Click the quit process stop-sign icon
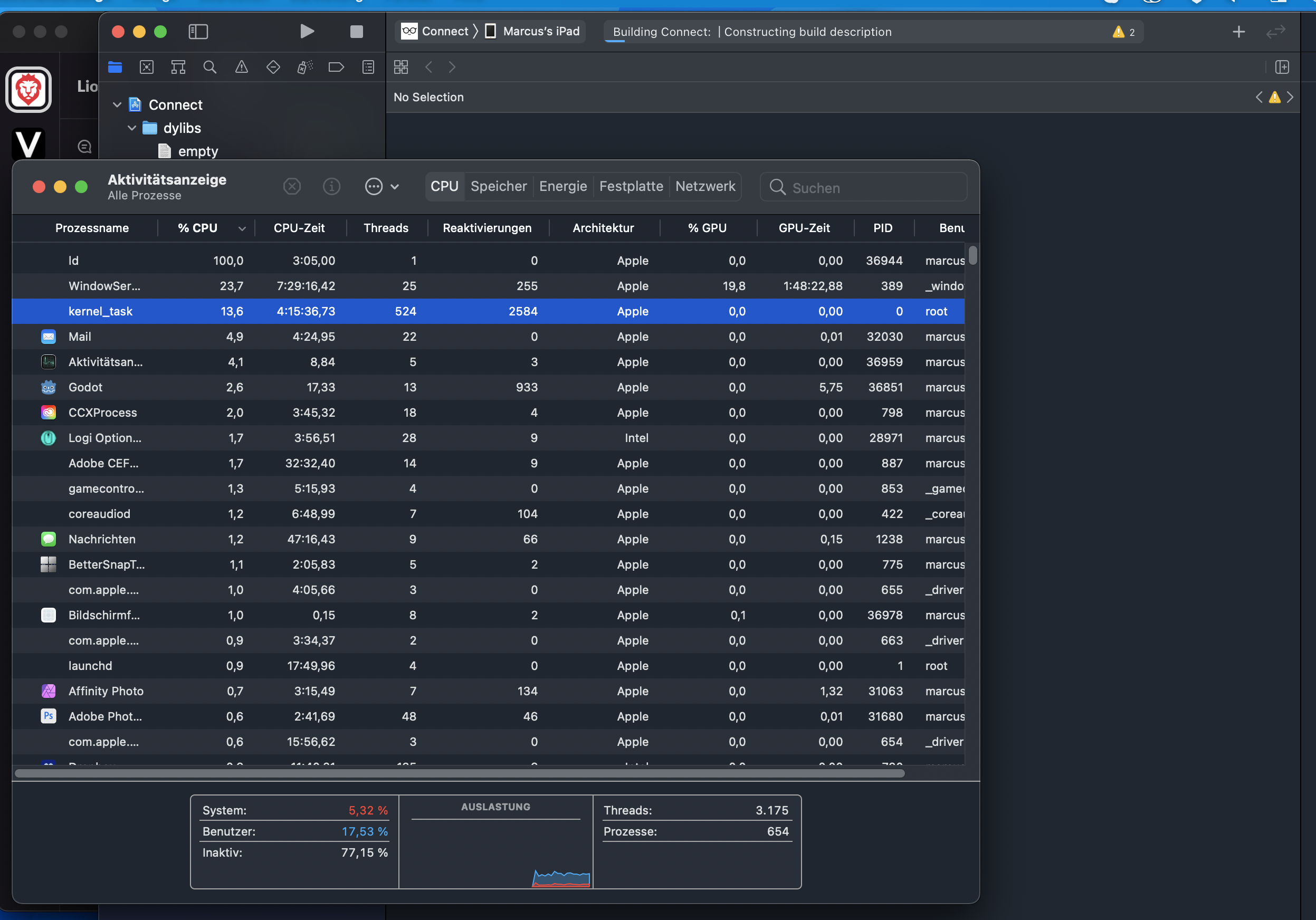The width and height of the screenshot is (1316, 920). pos(292,186)
